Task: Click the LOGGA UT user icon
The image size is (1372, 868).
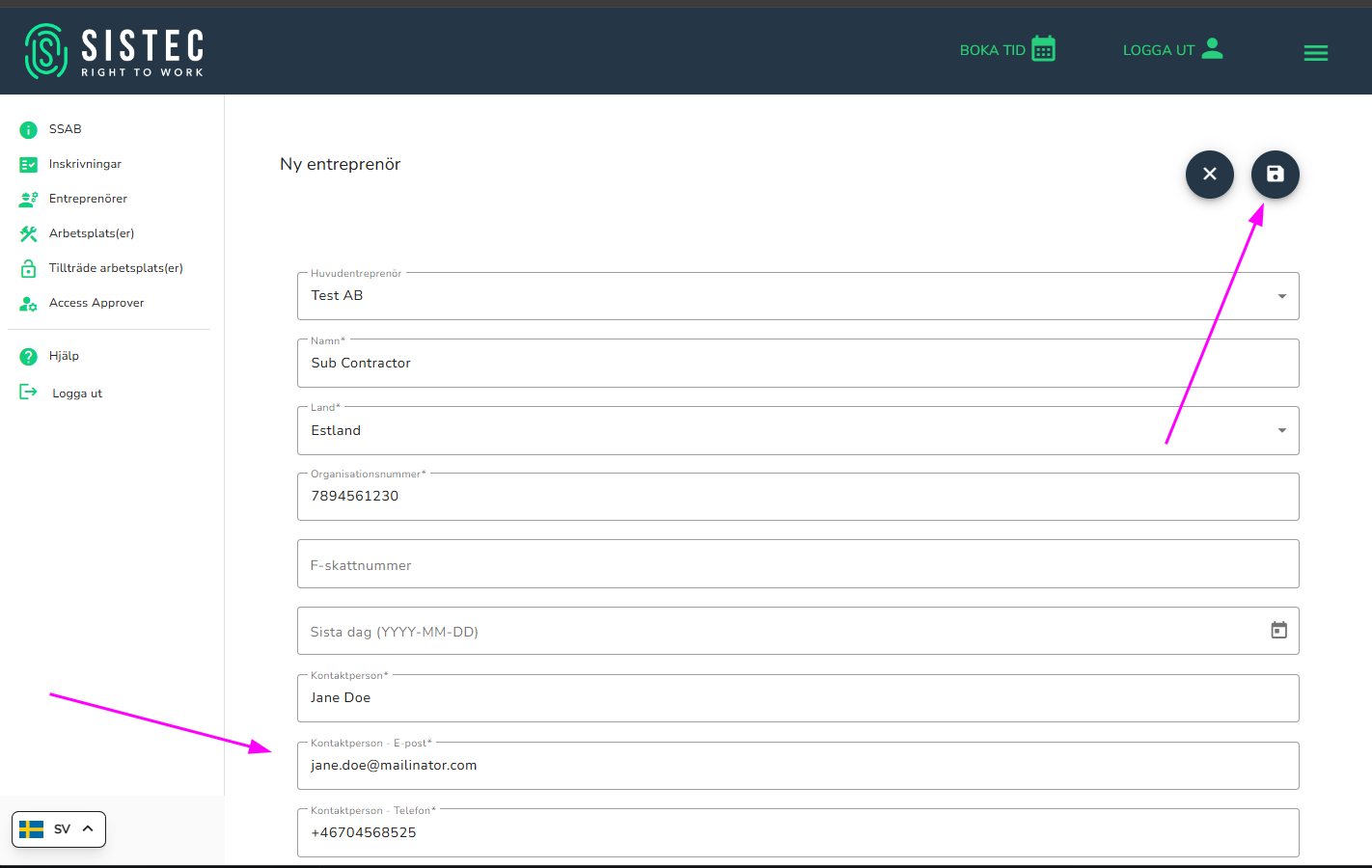Action: (x=1213, y=48)
